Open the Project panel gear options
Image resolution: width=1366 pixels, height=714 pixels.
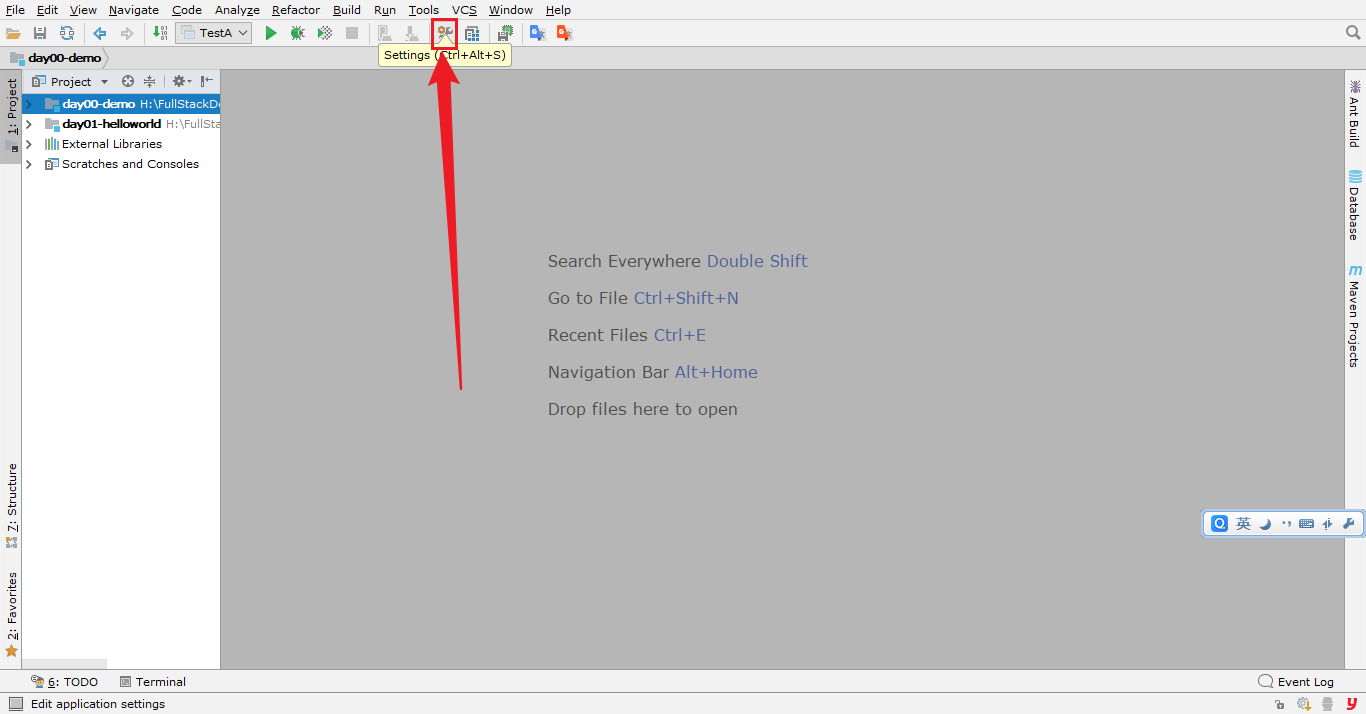180,82
